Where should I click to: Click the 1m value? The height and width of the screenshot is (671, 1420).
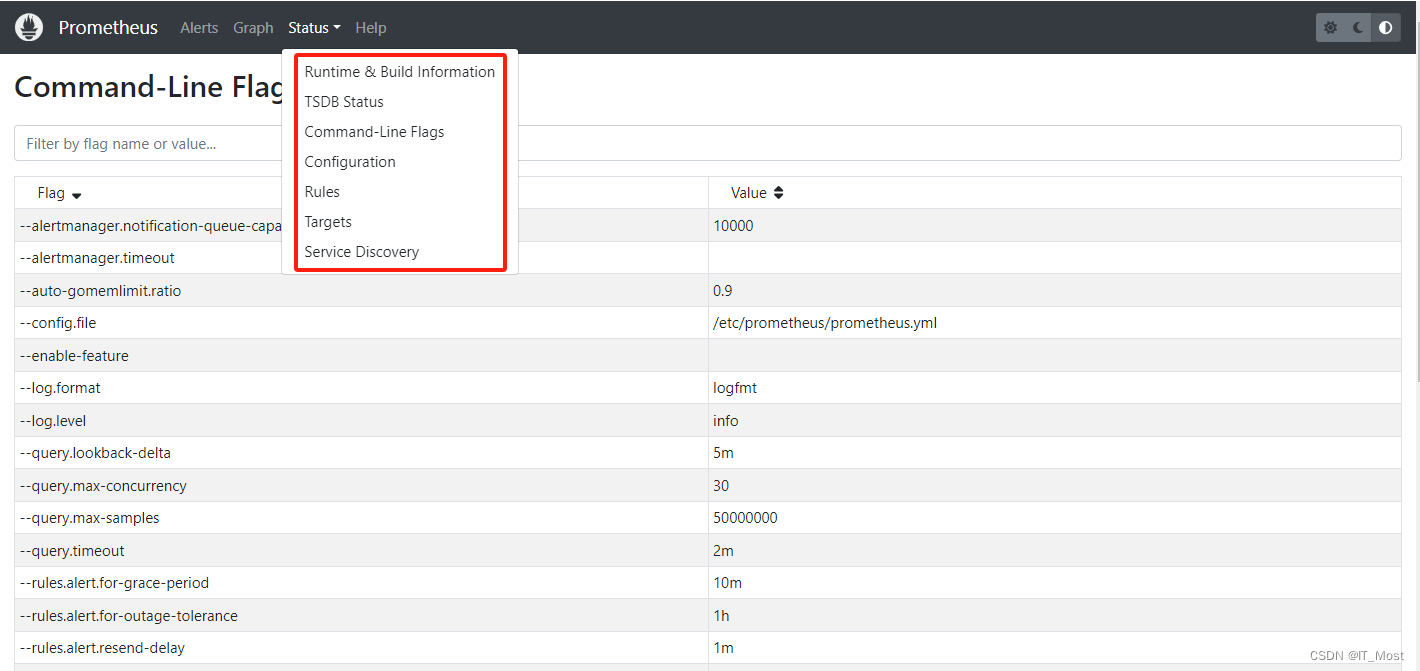pos(723,648)
